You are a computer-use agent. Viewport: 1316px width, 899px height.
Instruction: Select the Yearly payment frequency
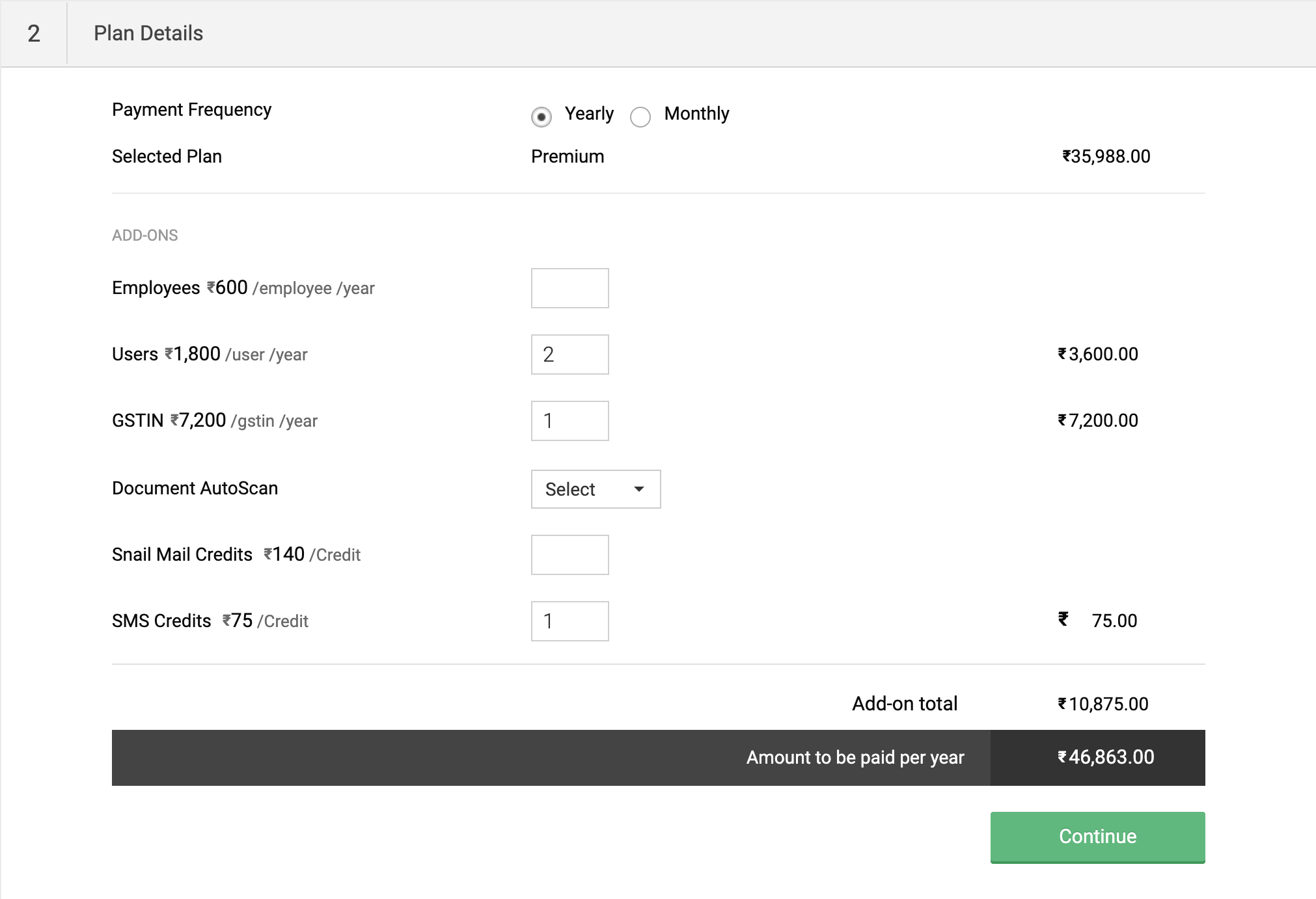[541, 116]
